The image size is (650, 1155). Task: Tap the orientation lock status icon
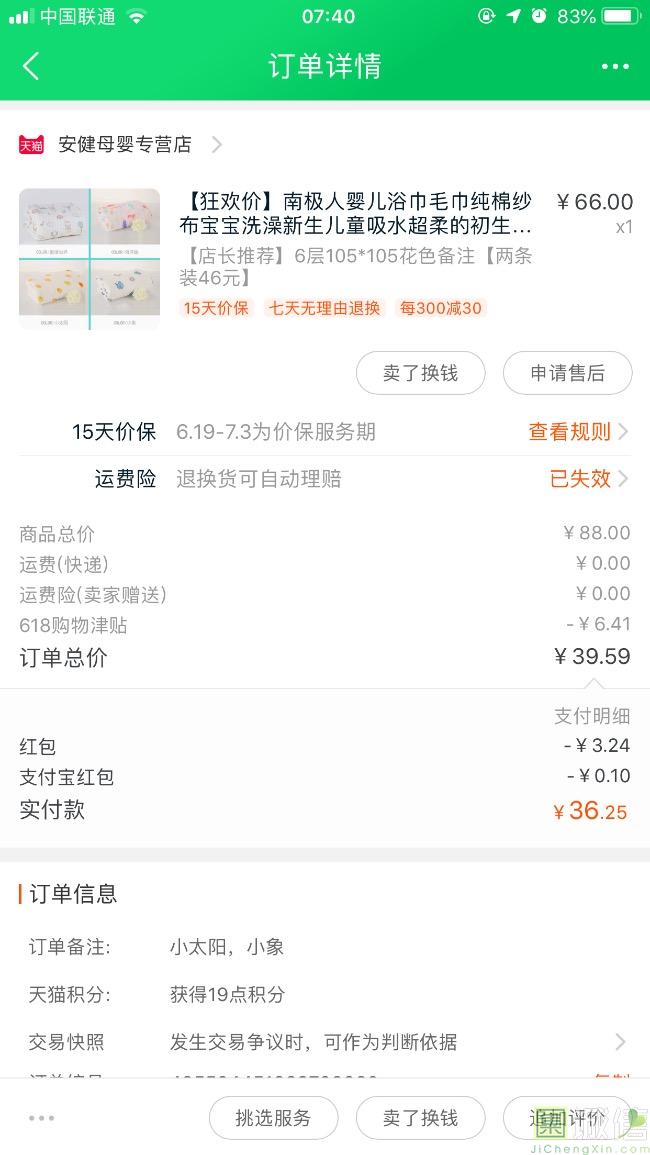click(487, 16)
